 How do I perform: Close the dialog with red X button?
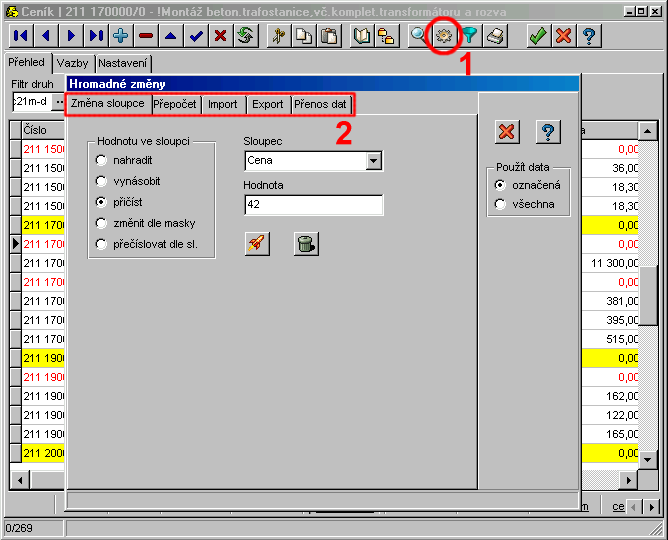point(508,131)
